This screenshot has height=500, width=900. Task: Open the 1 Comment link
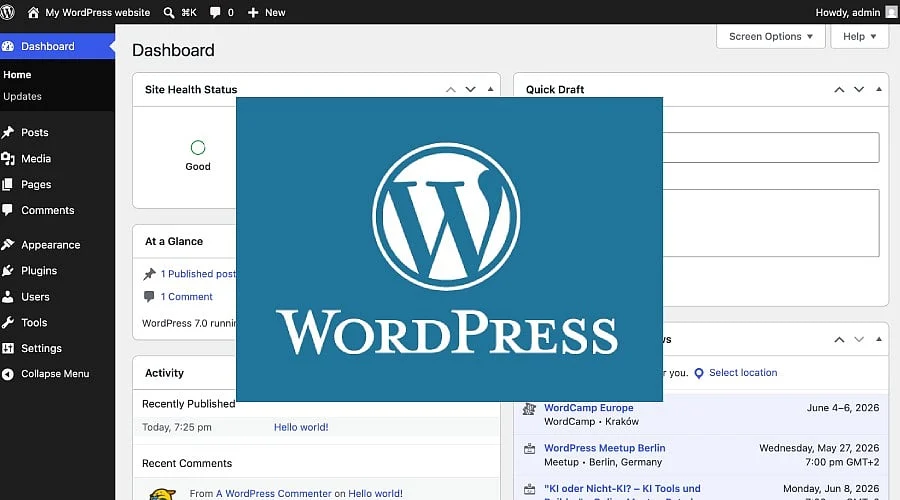pos(187,297)
